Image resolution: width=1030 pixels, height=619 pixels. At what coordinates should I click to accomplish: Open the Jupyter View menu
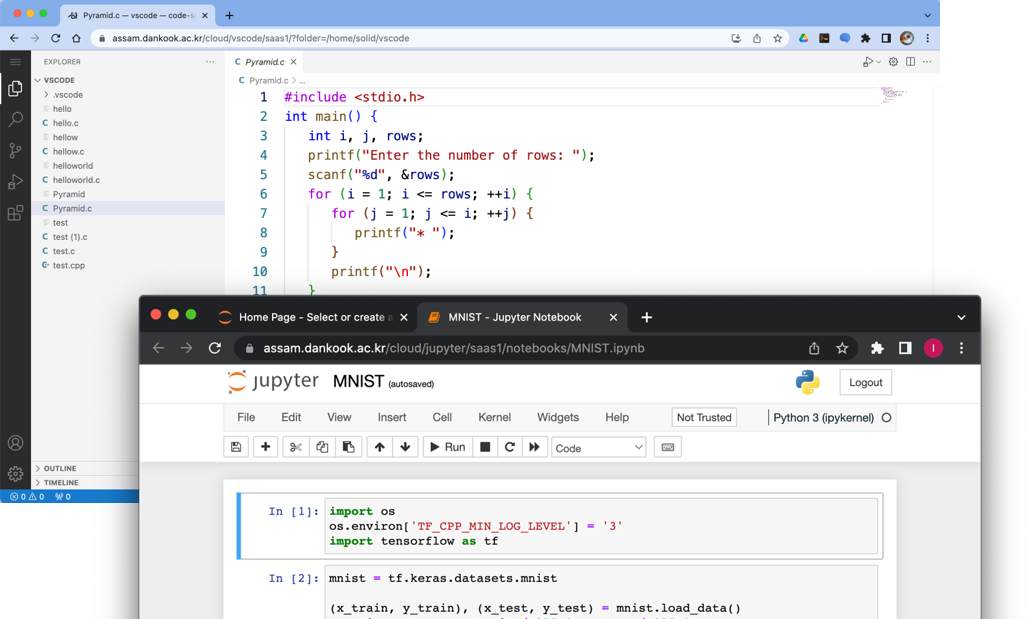coord(340,417)
